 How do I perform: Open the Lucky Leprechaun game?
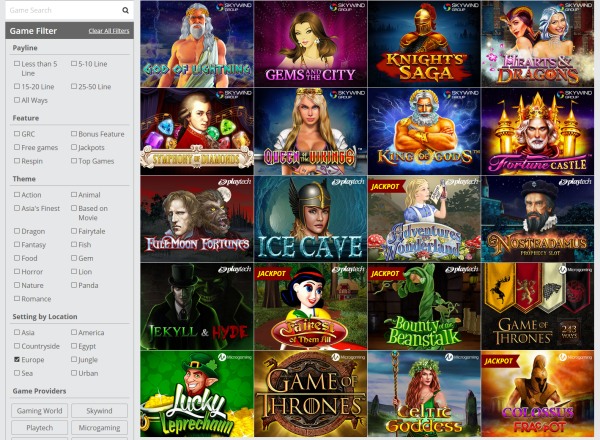pos(197,394)
